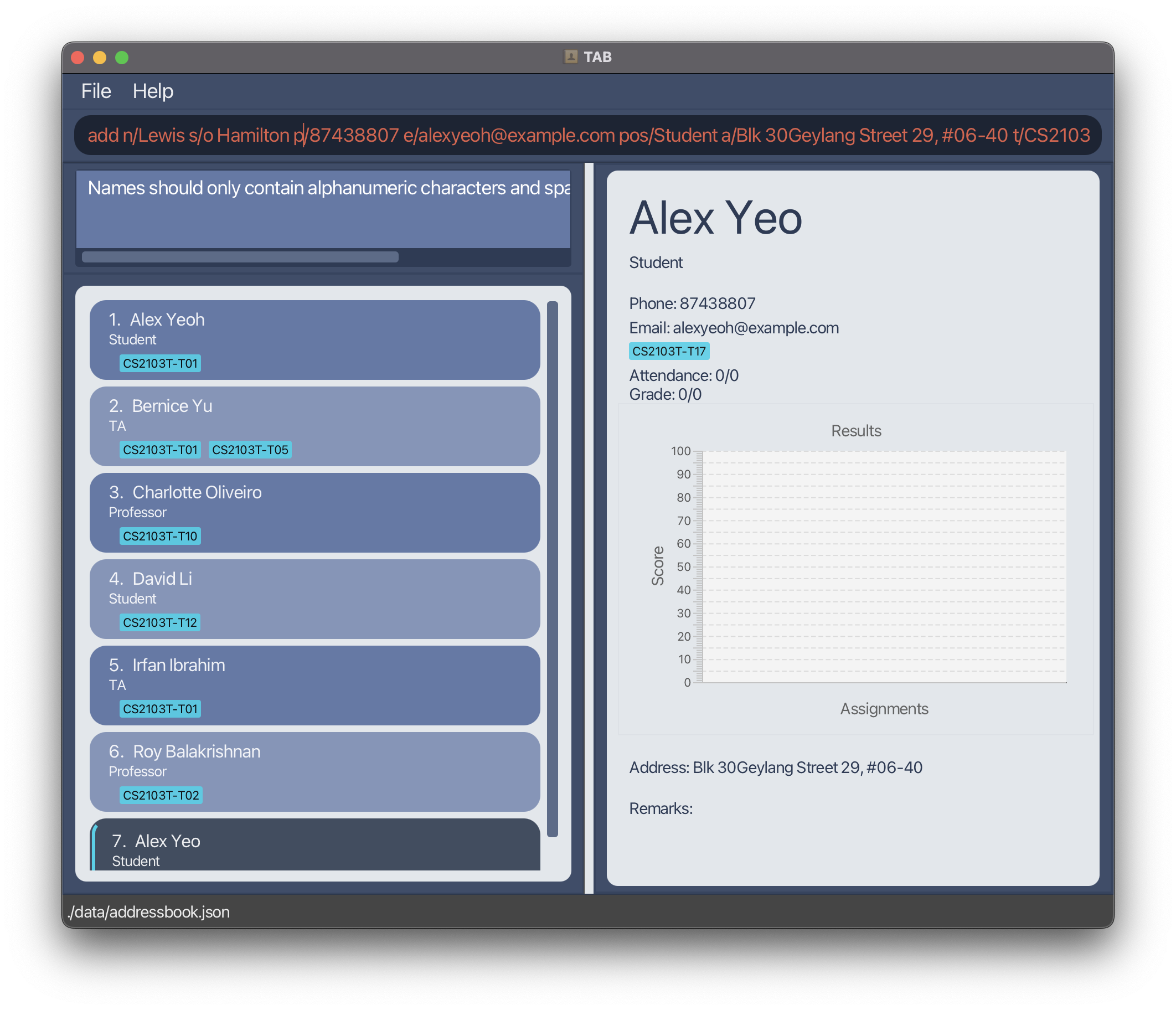Select the David Li contact card
The height and width of the screenshot is (1010, 1176).
pyautogui.click(x=314, y=599)
